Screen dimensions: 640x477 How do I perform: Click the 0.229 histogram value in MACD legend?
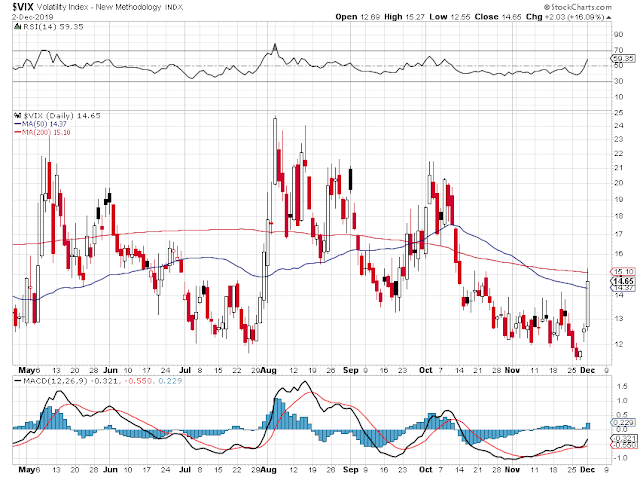[170, 381]
